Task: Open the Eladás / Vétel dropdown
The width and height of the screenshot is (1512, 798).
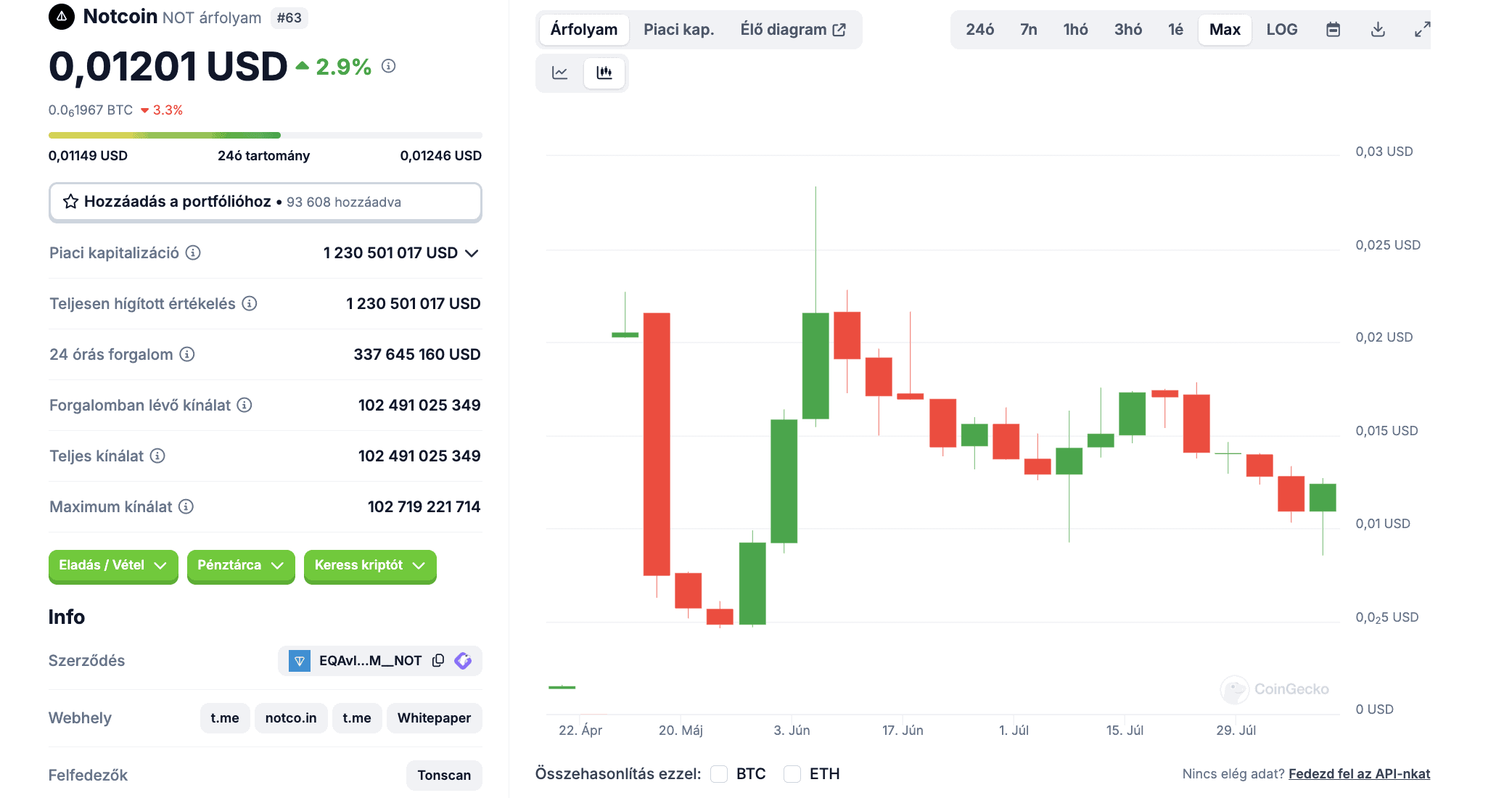Action: pos(113,565)
